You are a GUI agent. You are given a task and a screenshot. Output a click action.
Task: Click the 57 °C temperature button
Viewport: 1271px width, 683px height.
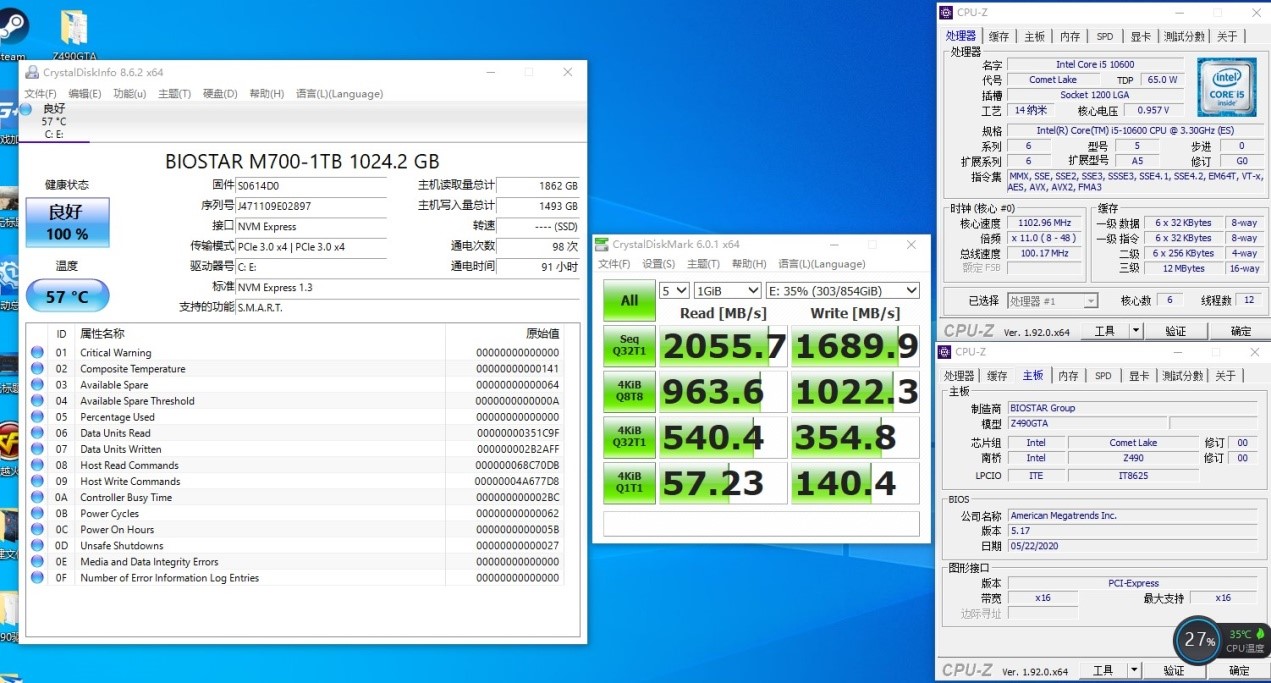pyautogui.click(x=68, y=296)
